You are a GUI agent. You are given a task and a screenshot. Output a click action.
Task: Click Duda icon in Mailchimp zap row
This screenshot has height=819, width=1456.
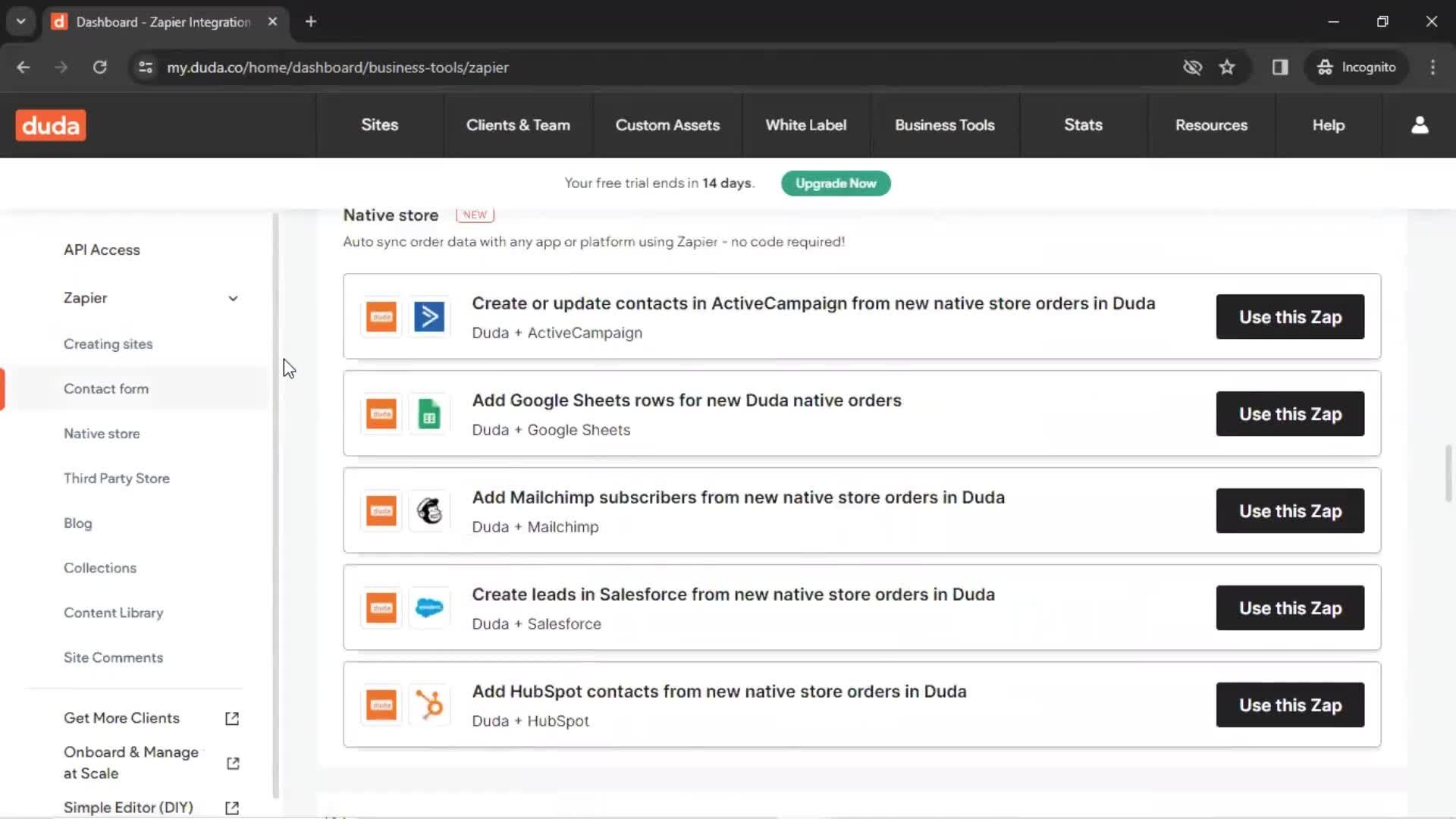point(381,511)
